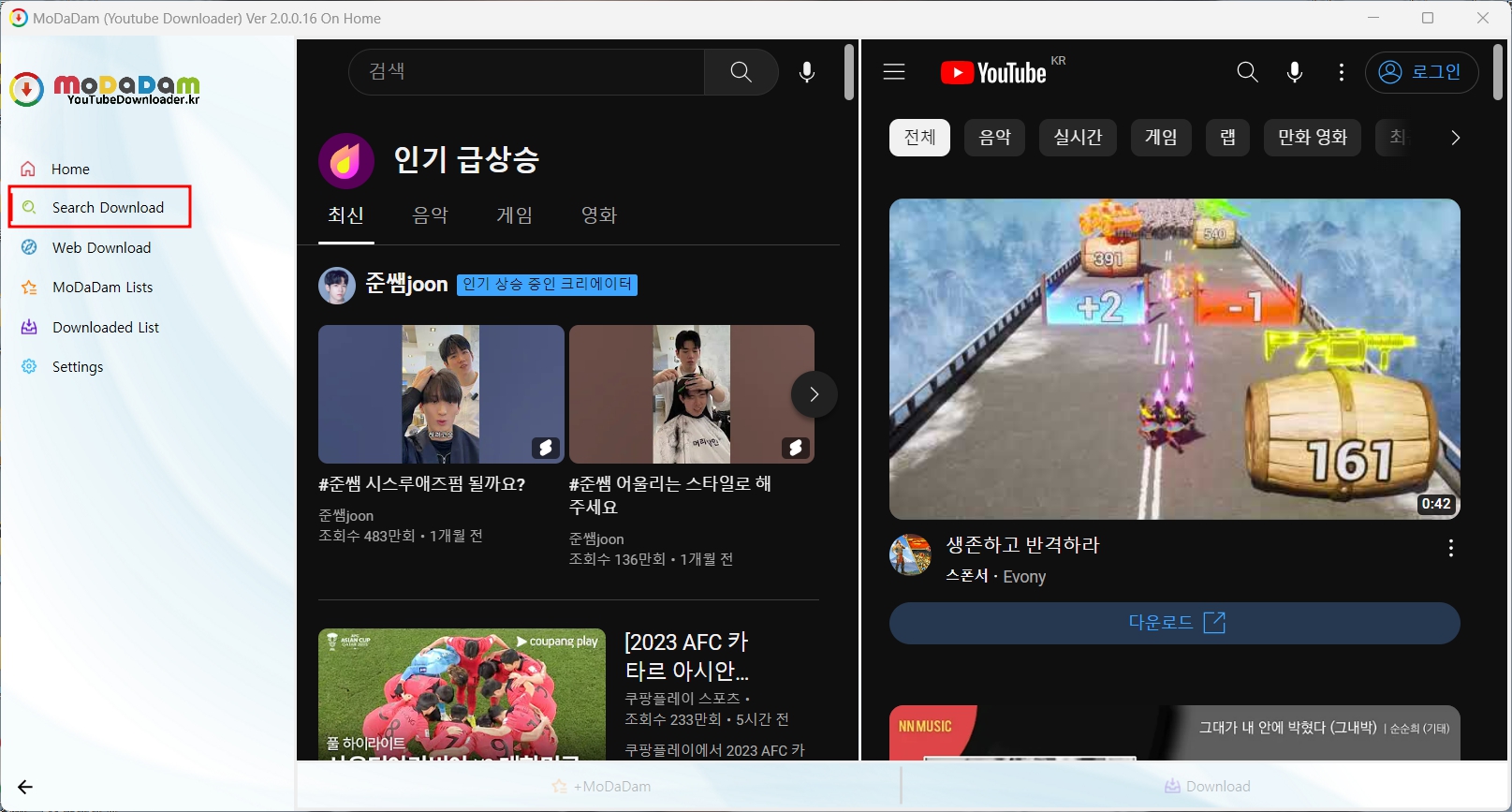
Task: Open the YouTube hamburger menu
Action: click(894, 72)
